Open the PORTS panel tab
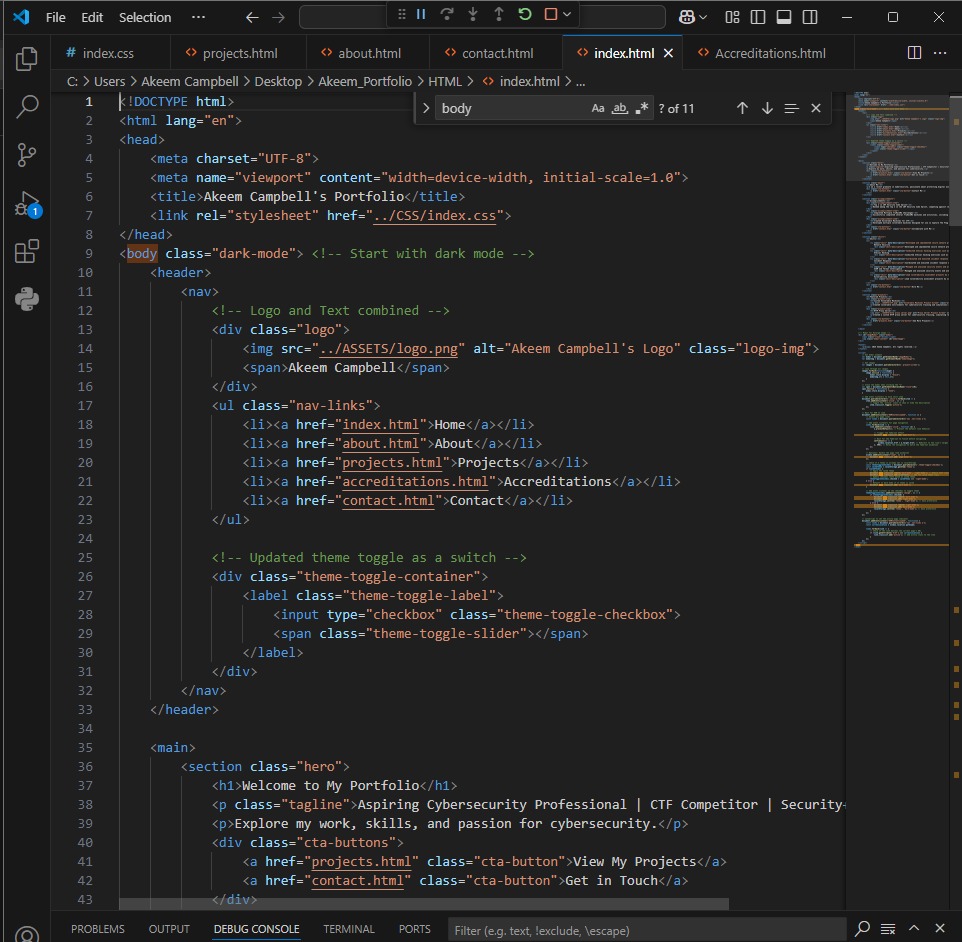Viewport: 962px width, 942px height. pyautogui.click(x=415, y=929)
